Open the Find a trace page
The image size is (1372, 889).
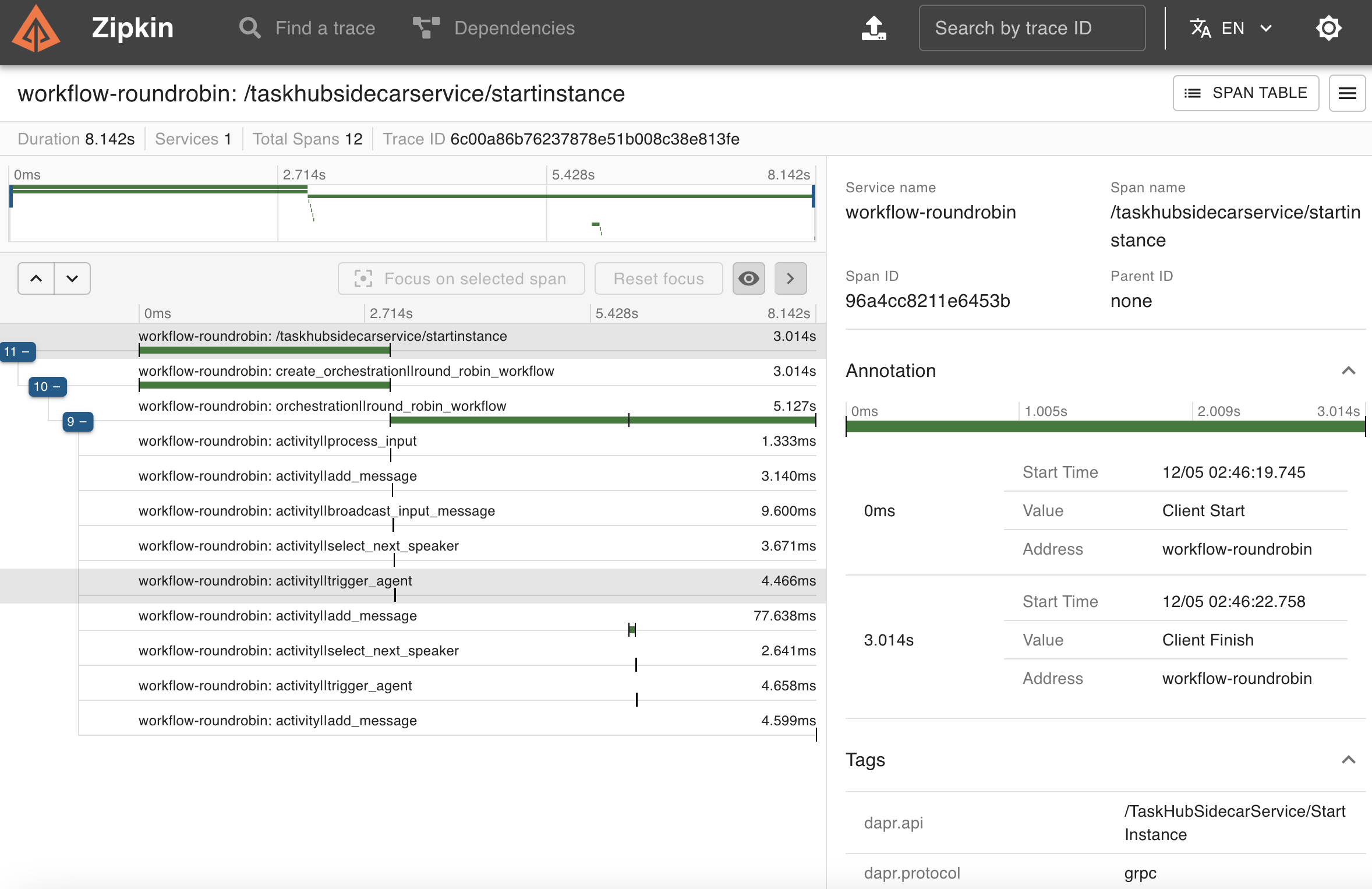click(307, 28)
